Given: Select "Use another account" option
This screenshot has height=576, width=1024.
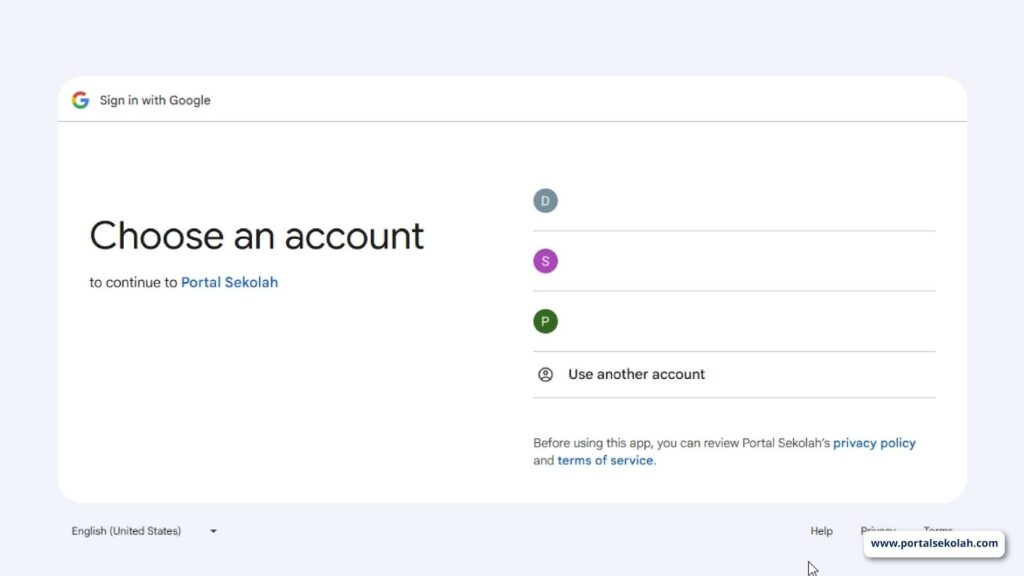Looking at the screenshot, I should (636, 375).
